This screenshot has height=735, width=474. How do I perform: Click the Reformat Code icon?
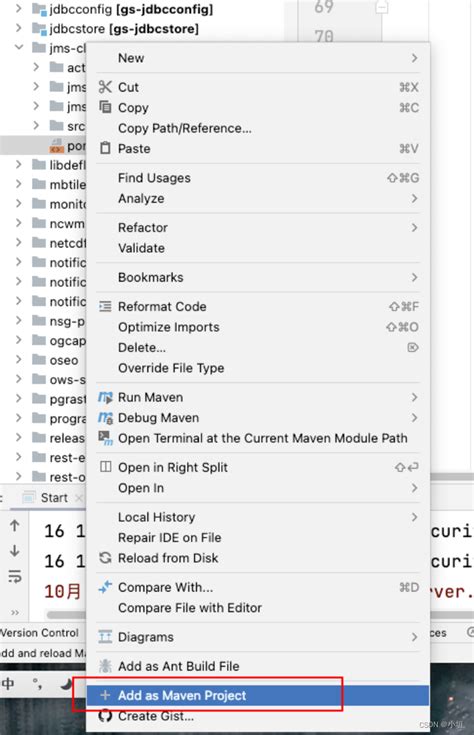(105, 306)
